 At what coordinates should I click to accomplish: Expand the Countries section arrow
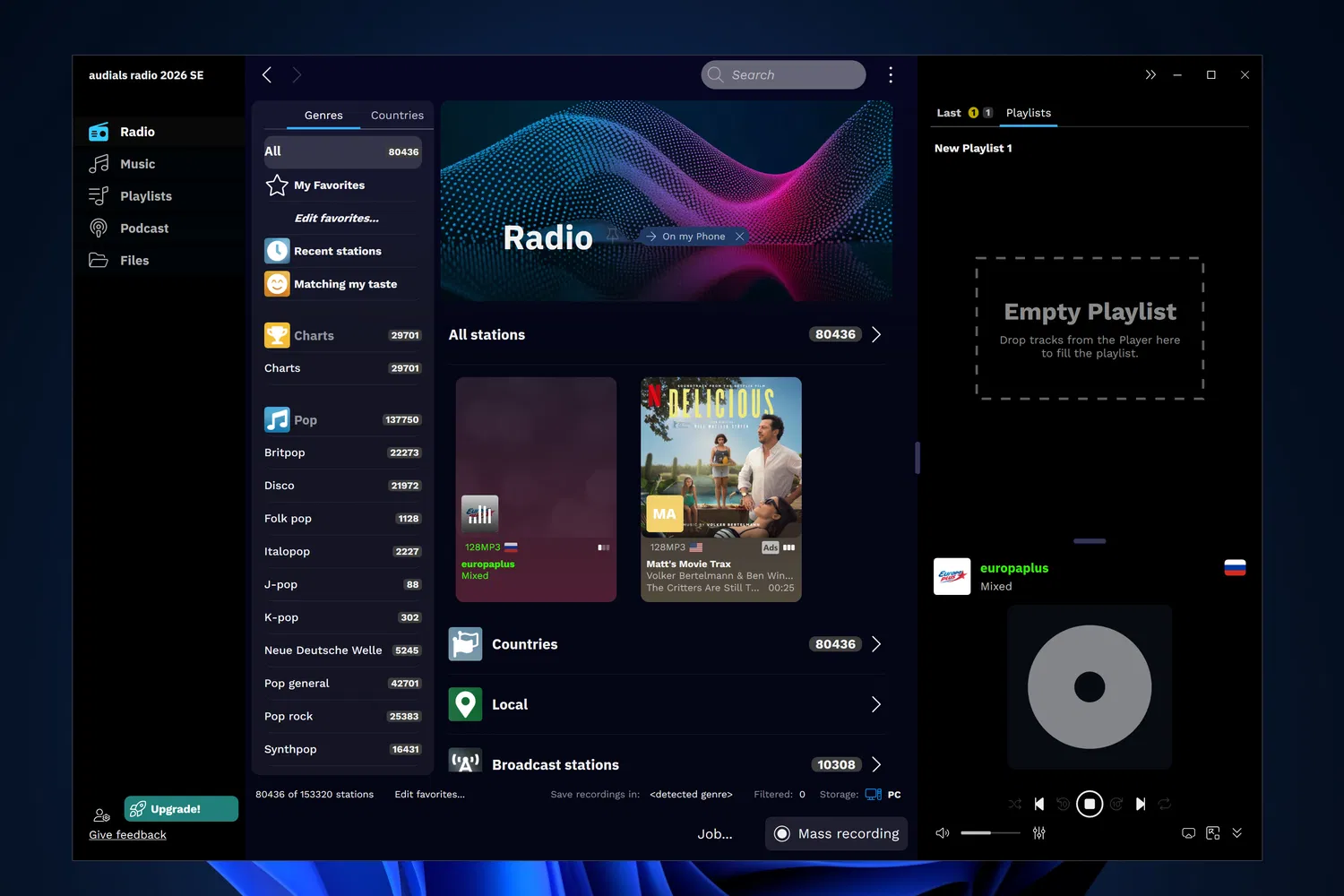(x=876, y=644)
